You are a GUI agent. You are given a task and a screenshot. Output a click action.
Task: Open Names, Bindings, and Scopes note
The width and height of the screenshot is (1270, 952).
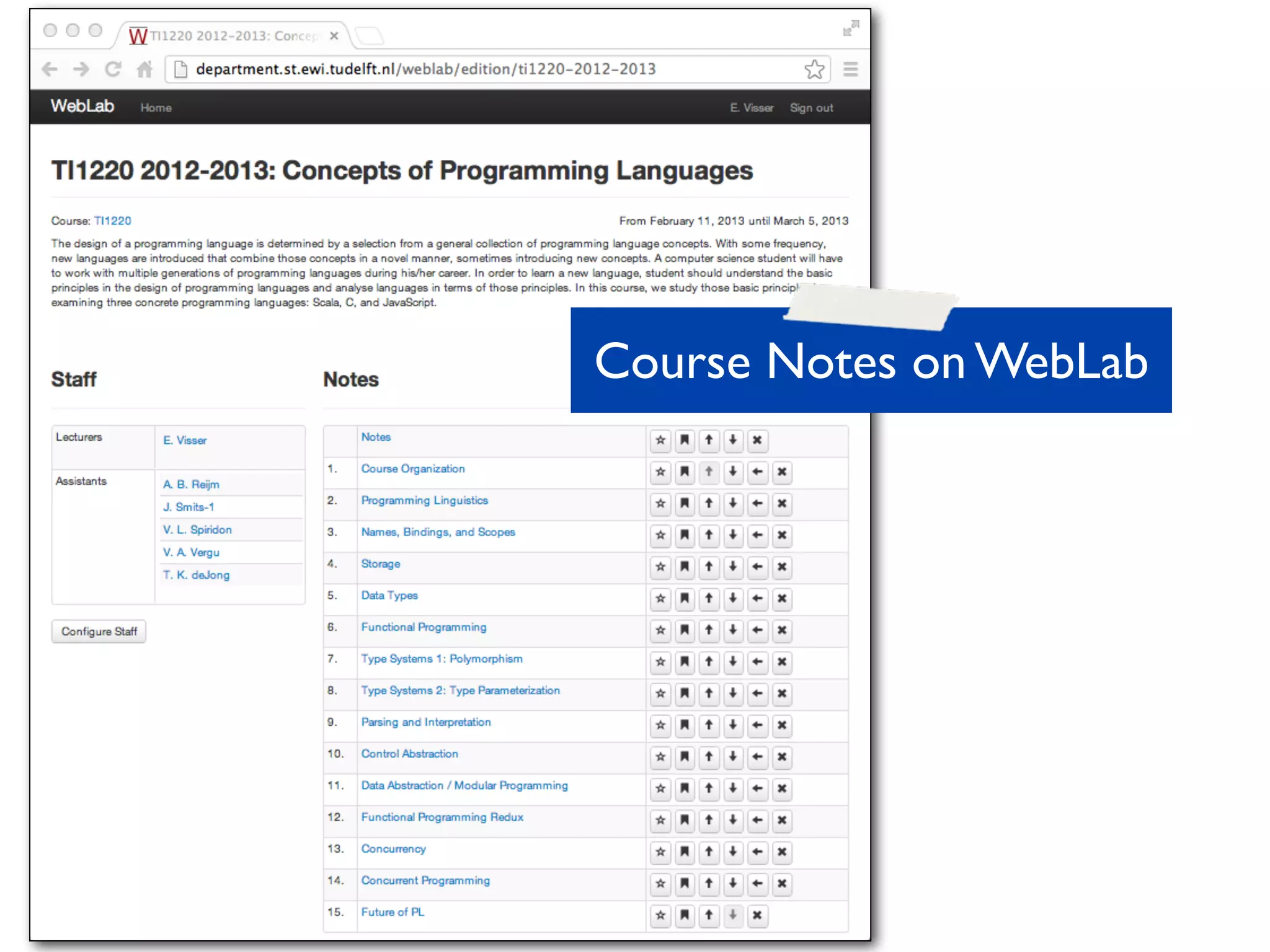438,532
